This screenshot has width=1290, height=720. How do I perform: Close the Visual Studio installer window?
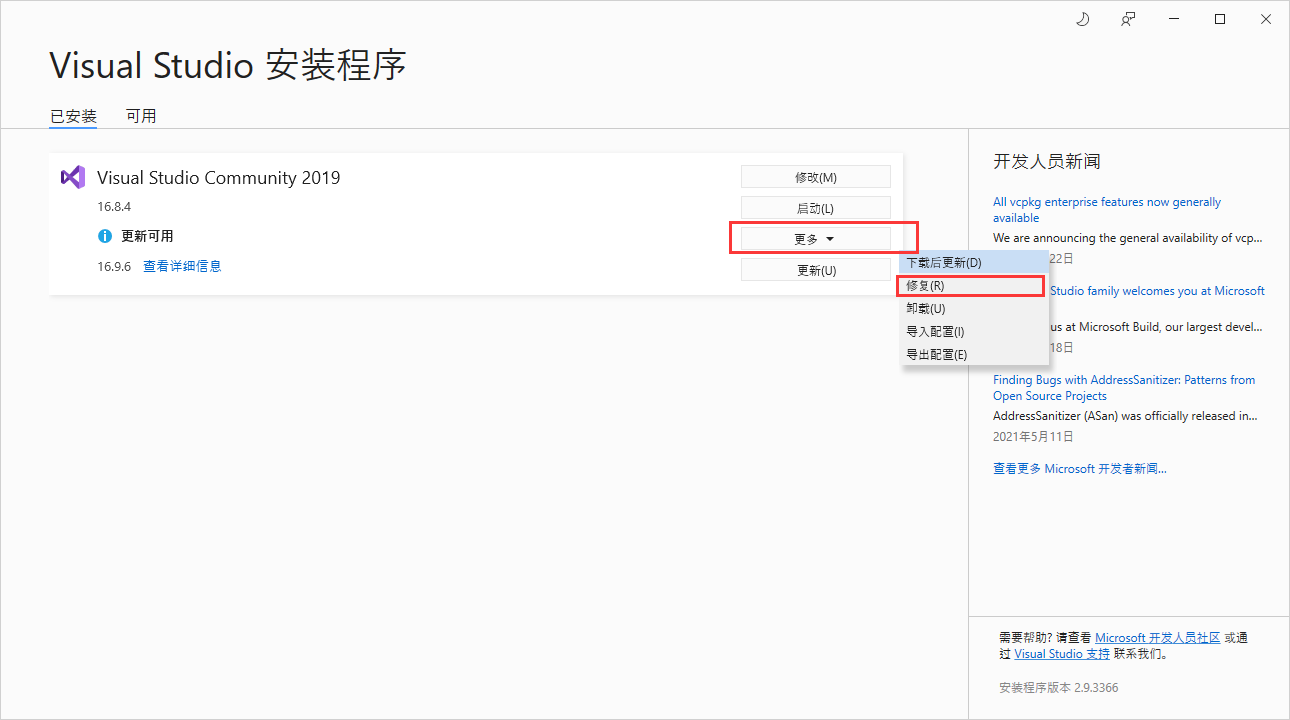tap(1266, 19)
